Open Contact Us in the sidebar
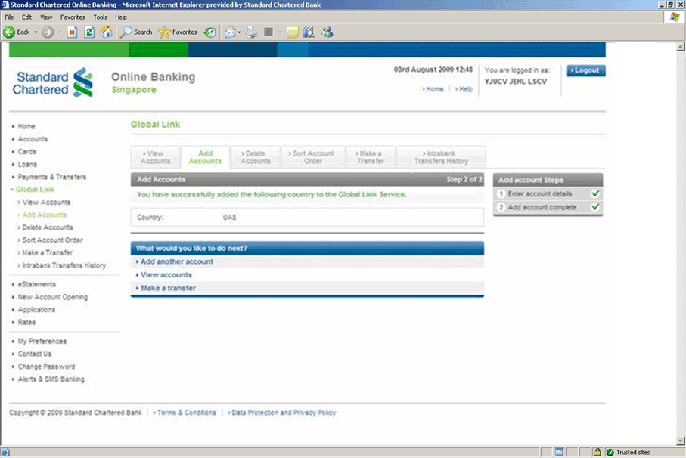Viewport: 686px width, 458px height. [35, 354]
